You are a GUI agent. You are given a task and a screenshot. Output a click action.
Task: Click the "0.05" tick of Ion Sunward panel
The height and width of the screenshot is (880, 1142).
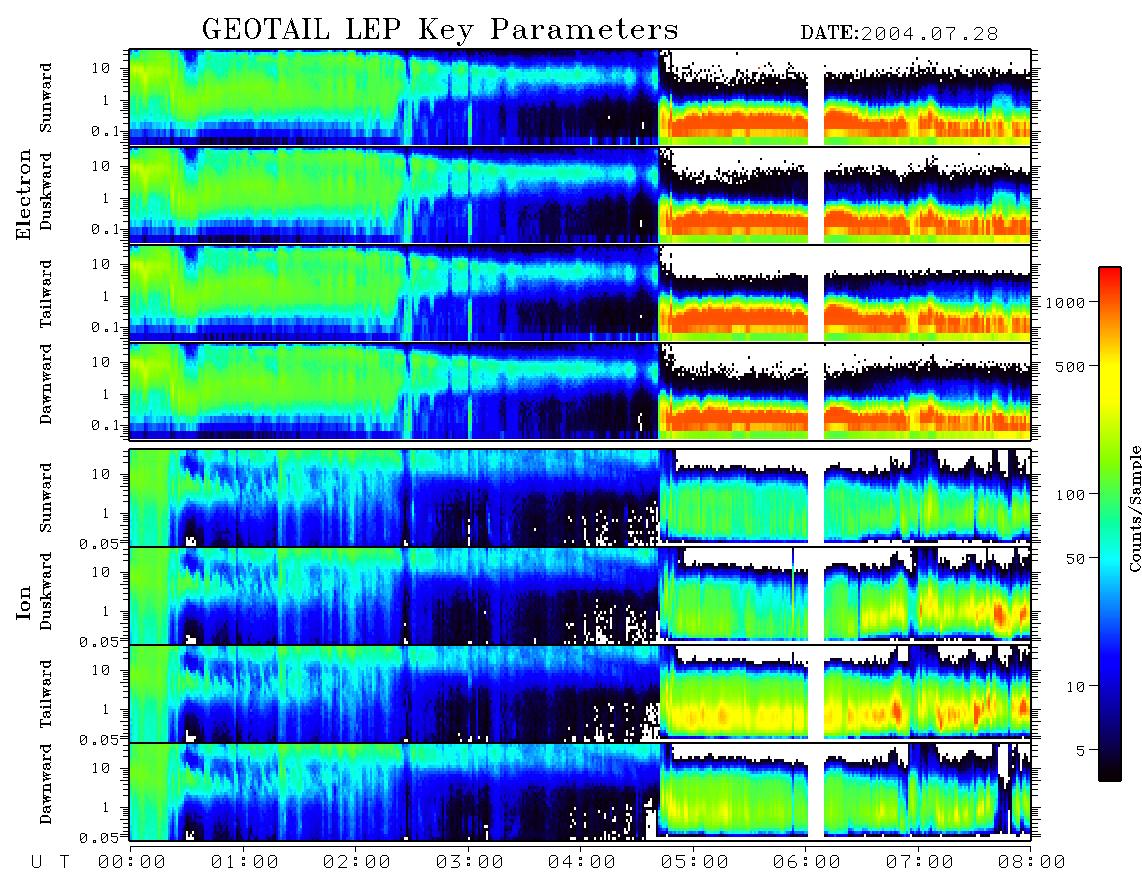(98, 543)
